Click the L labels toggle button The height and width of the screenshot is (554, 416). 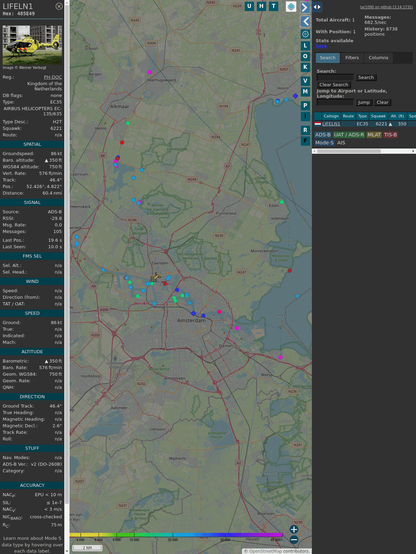305,46
